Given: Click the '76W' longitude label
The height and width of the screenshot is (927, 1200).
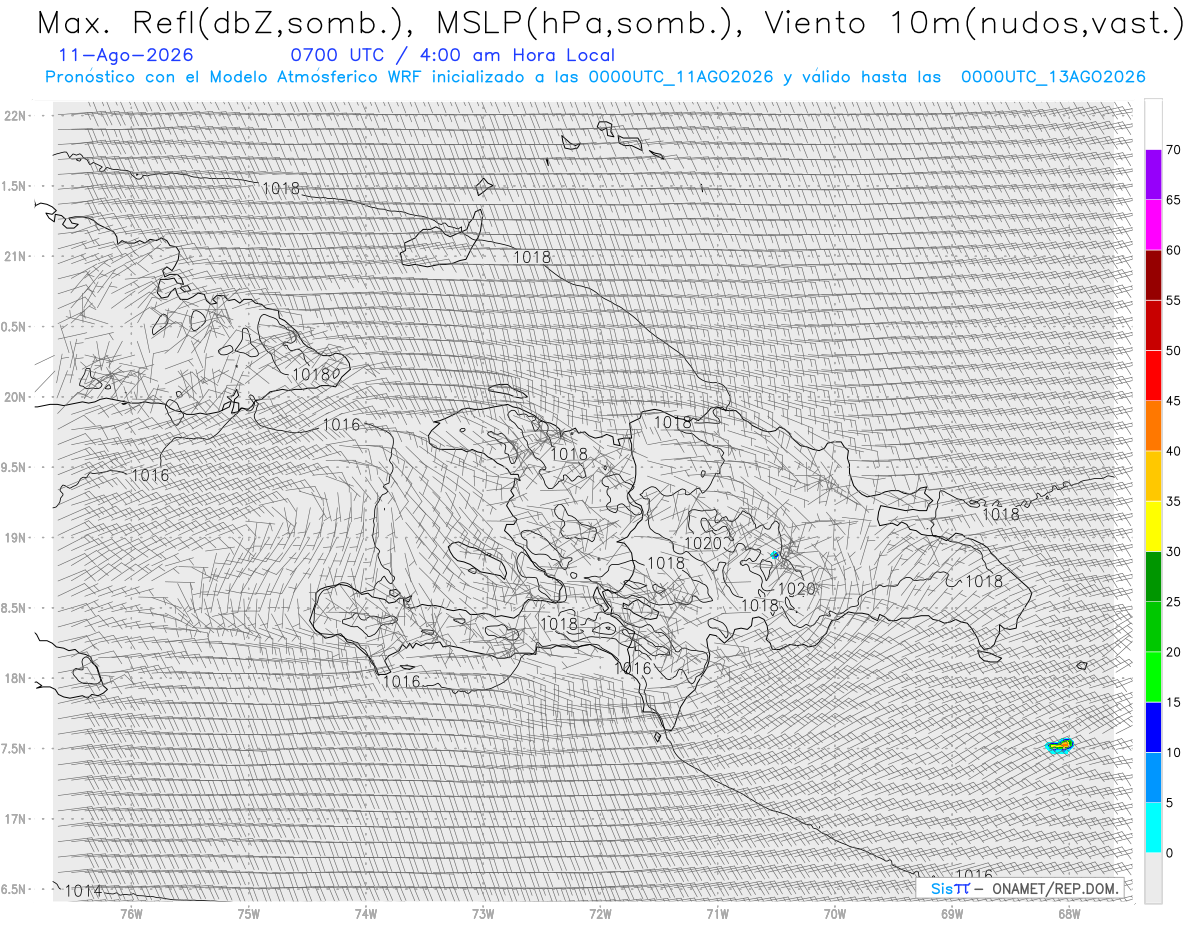Looking at the screenshot, I should point(131,914).
